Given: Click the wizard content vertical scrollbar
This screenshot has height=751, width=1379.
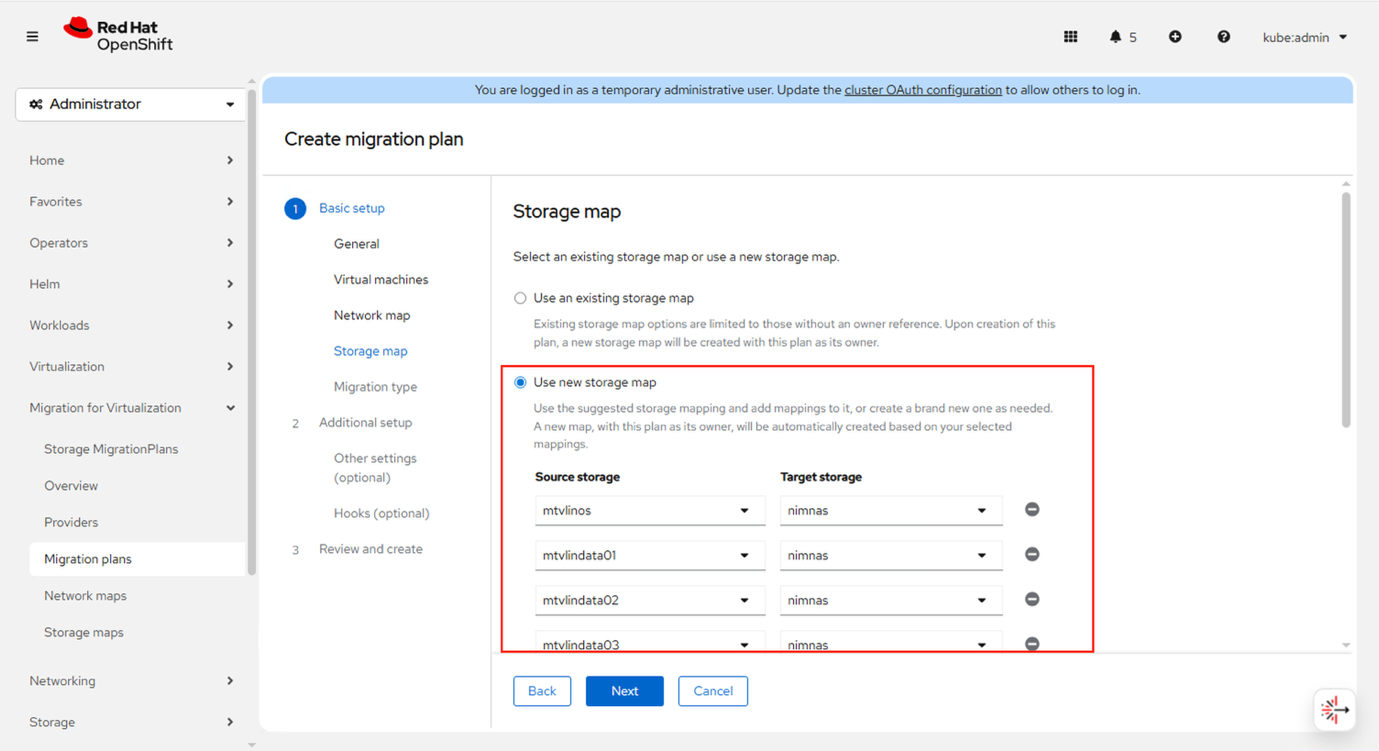Looking at the screenshot, I should coord(1346,310).
